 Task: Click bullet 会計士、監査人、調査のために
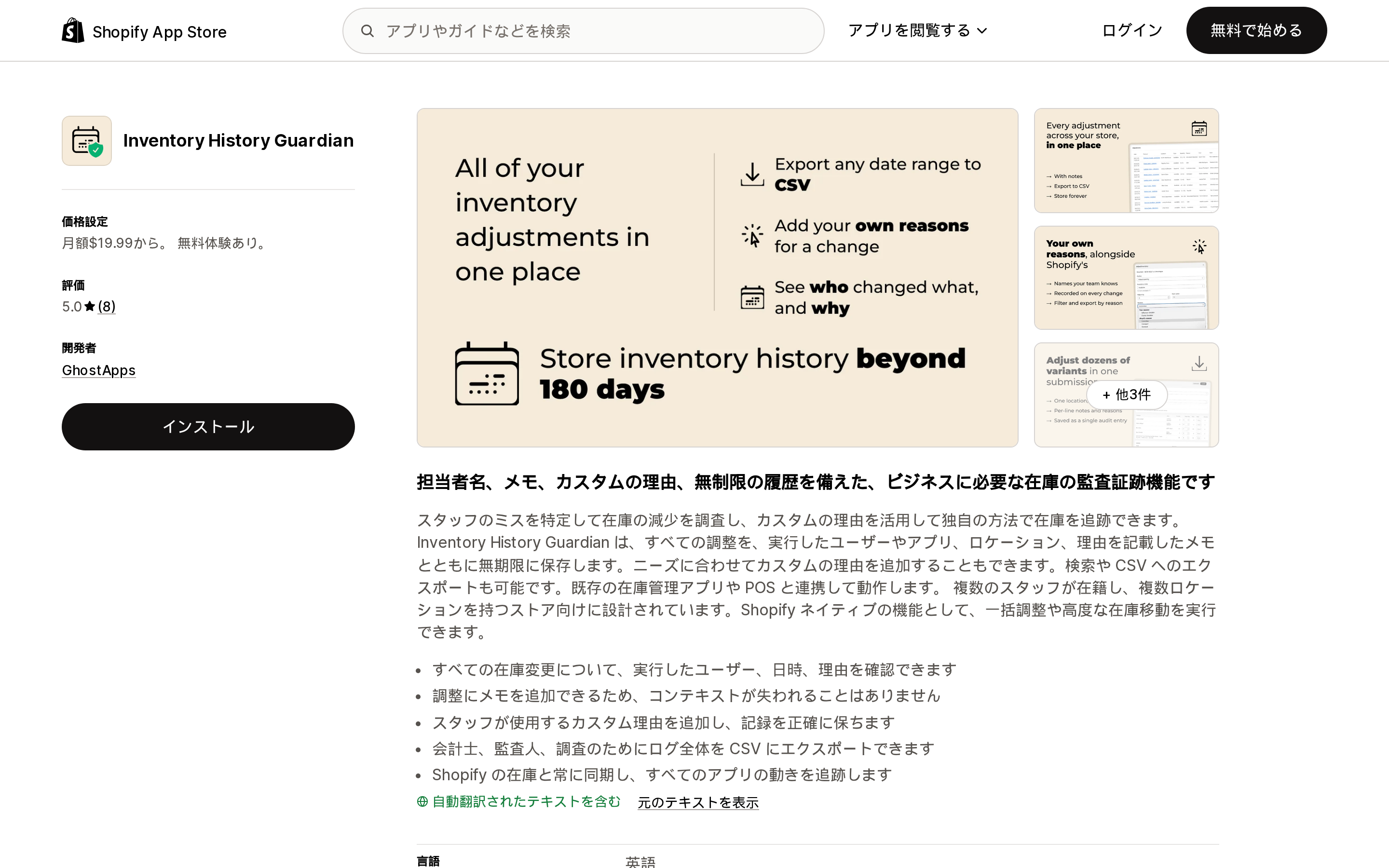pyautogui.click(x=683, y=748)
